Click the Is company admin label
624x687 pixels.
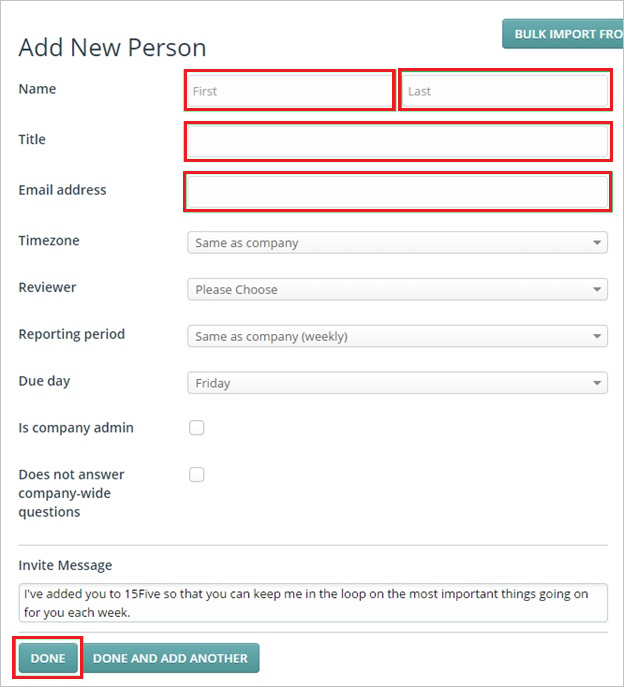coord(76,428)
